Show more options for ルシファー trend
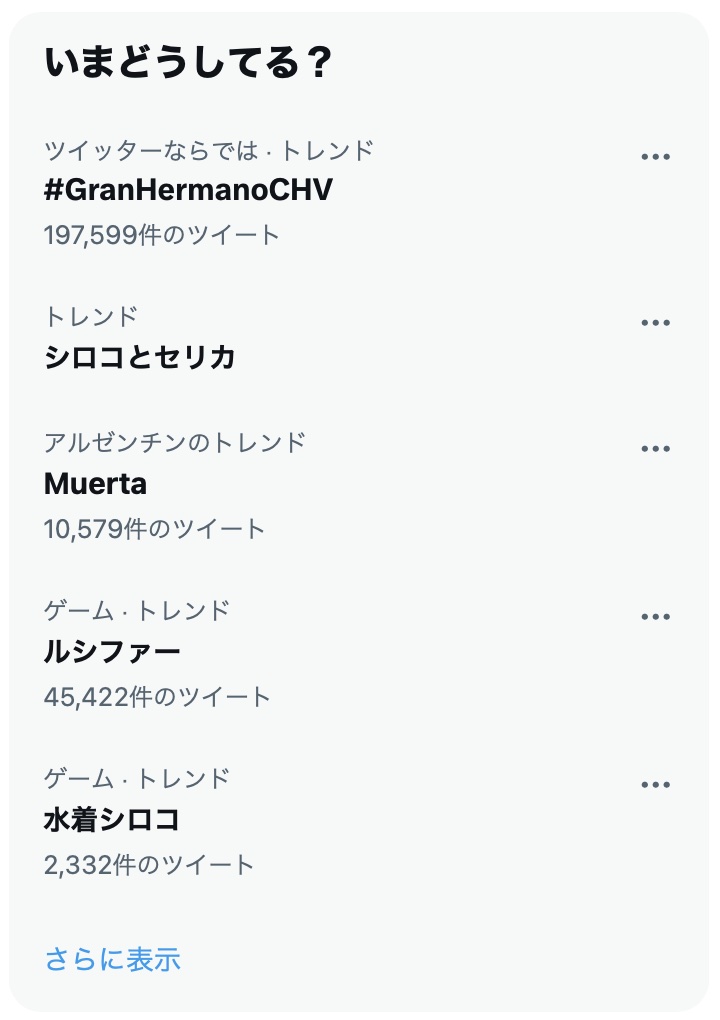 click(x=655, y=617)
